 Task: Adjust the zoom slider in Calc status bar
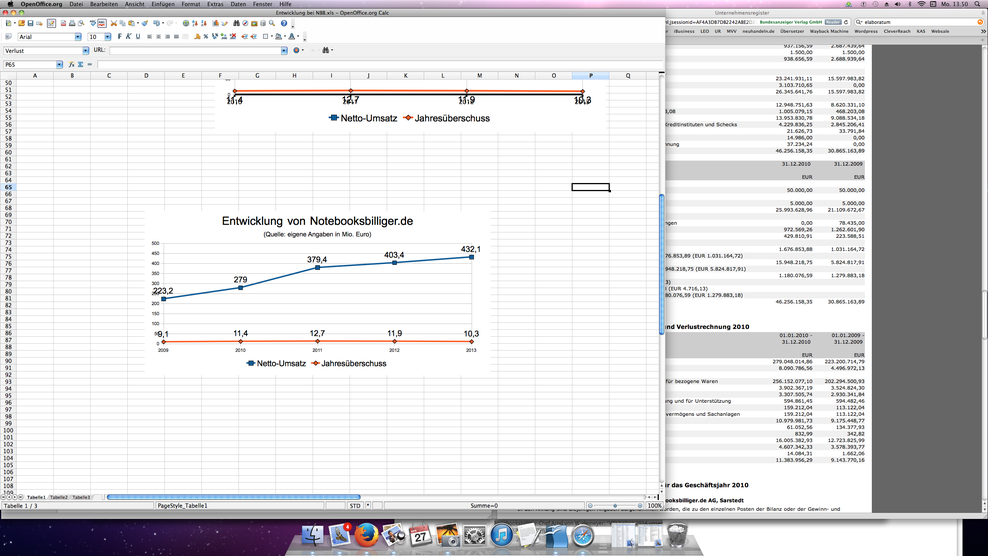615,506
